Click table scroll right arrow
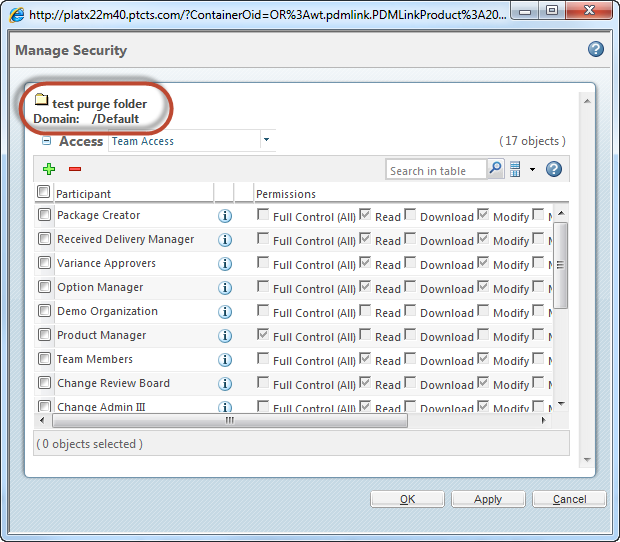This screenshot has height=542, width=620. pos(544,420)
